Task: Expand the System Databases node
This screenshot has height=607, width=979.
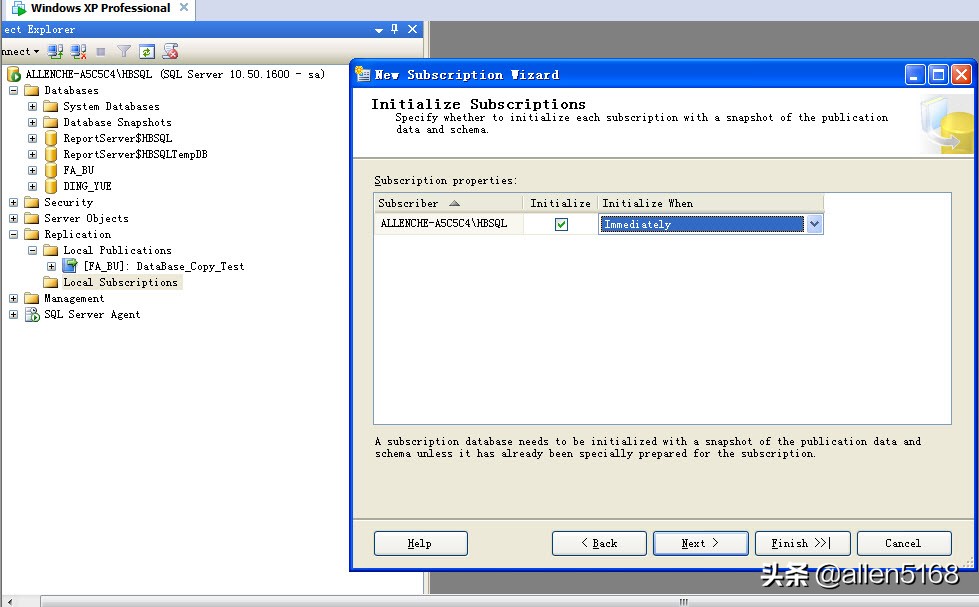Action: [31, 106]
